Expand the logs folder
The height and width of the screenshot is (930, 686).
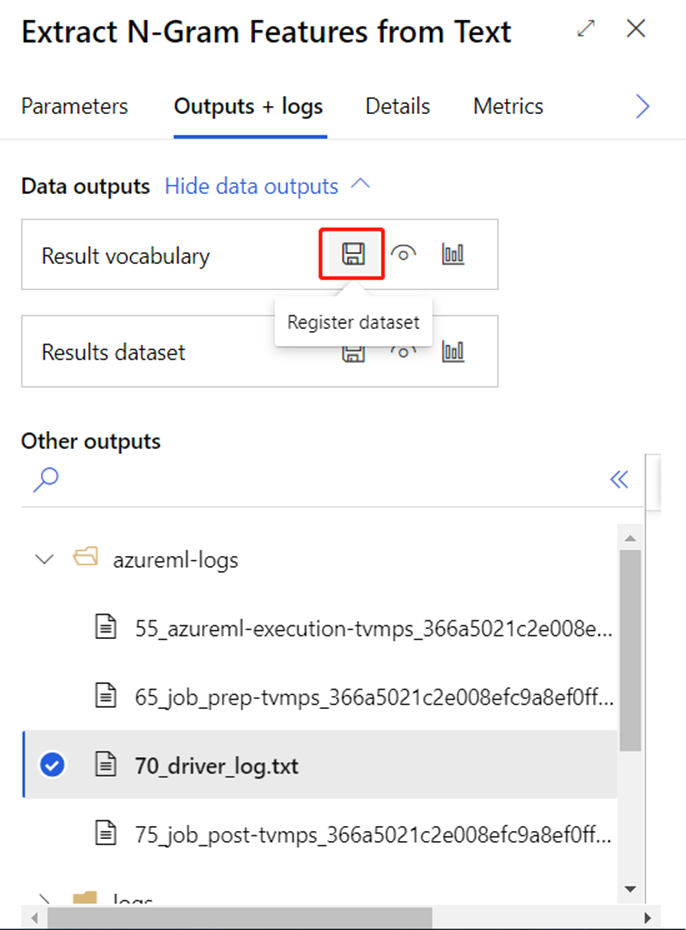[44, 899]
